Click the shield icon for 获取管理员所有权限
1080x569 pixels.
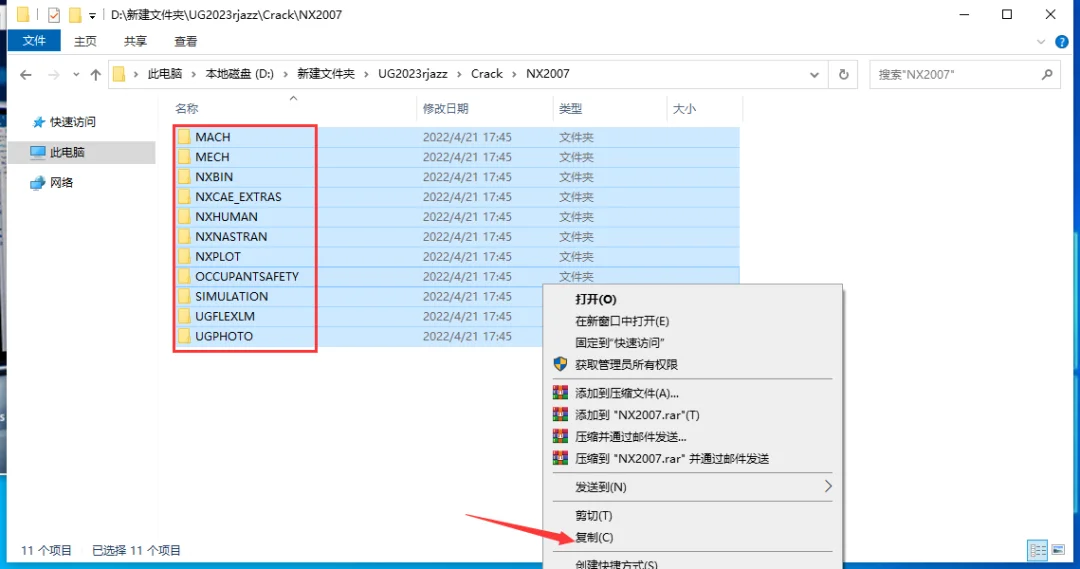[x=561, y=364]
